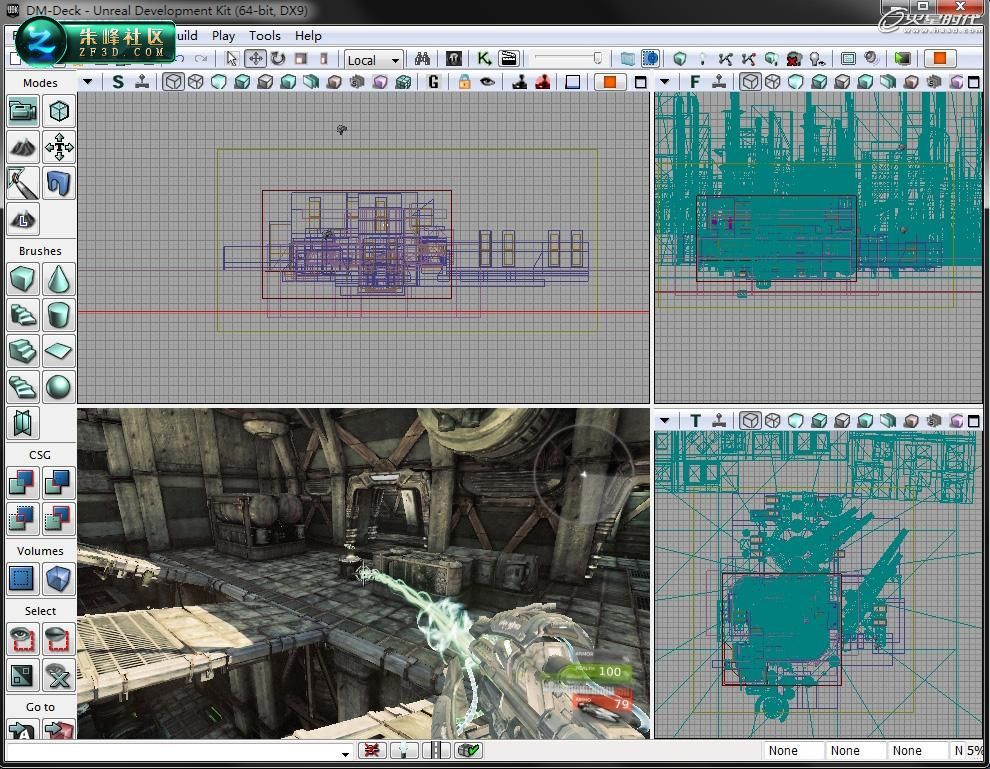
Task: Choose the arrow selection tool
Action: coord(232,59)
